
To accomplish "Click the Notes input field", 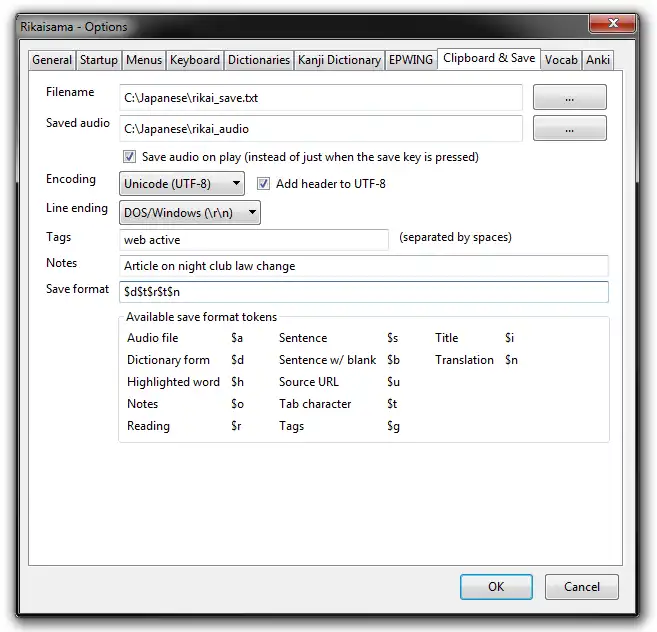I will 364,266.
